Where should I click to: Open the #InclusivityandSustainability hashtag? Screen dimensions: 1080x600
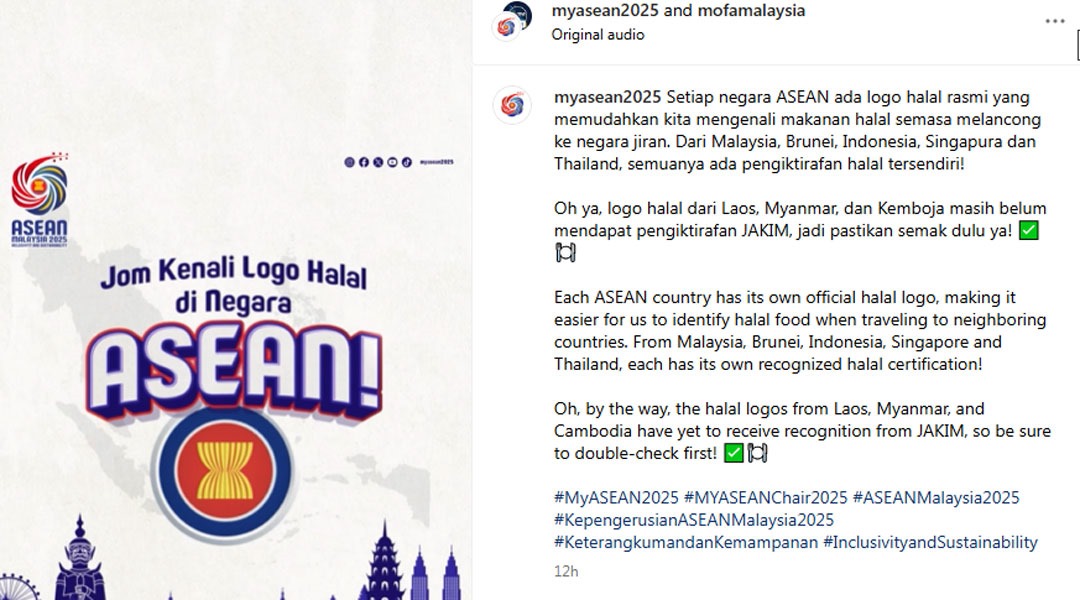click(931, 542)
